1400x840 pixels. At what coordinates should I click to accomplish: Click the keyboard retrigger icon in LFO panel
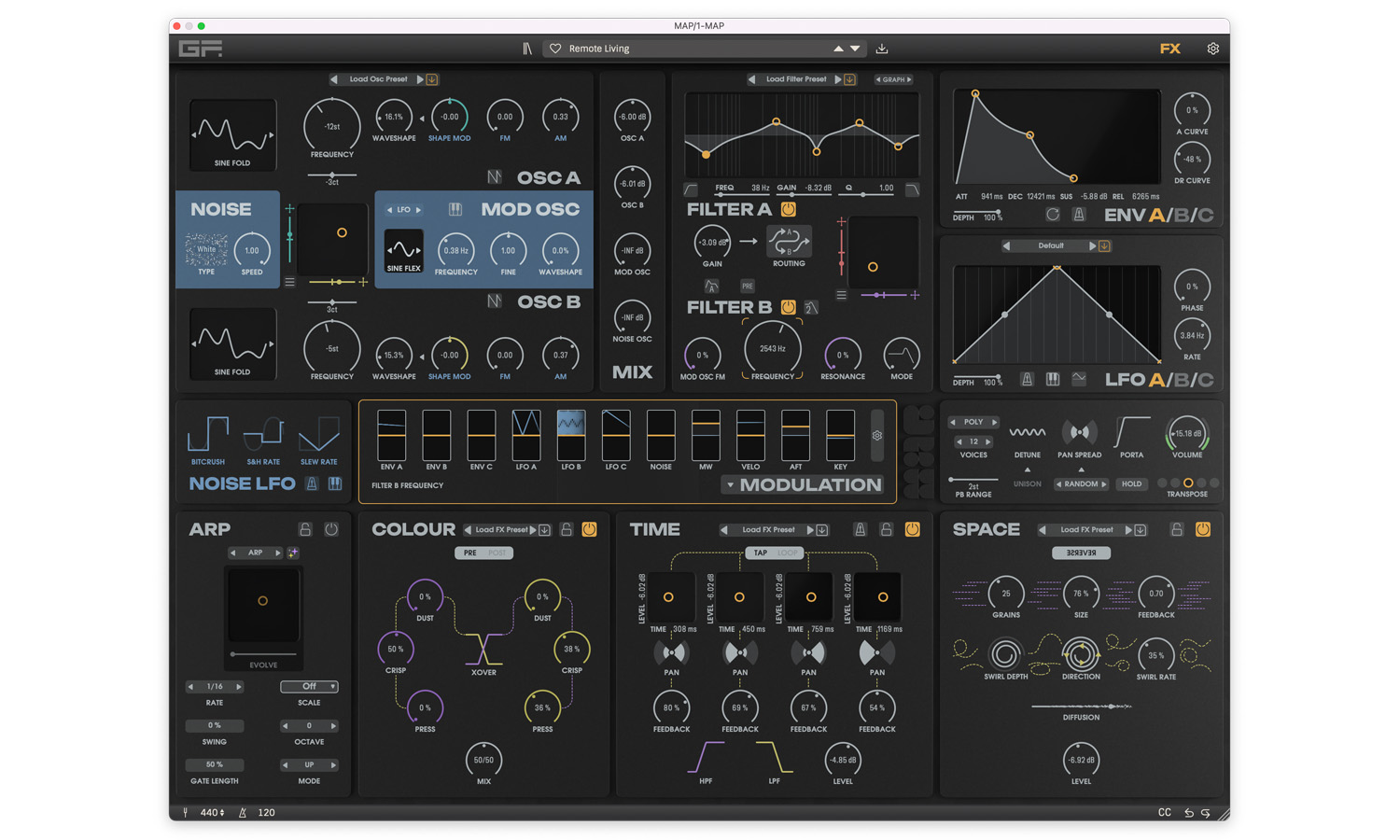coord(1053,379)
